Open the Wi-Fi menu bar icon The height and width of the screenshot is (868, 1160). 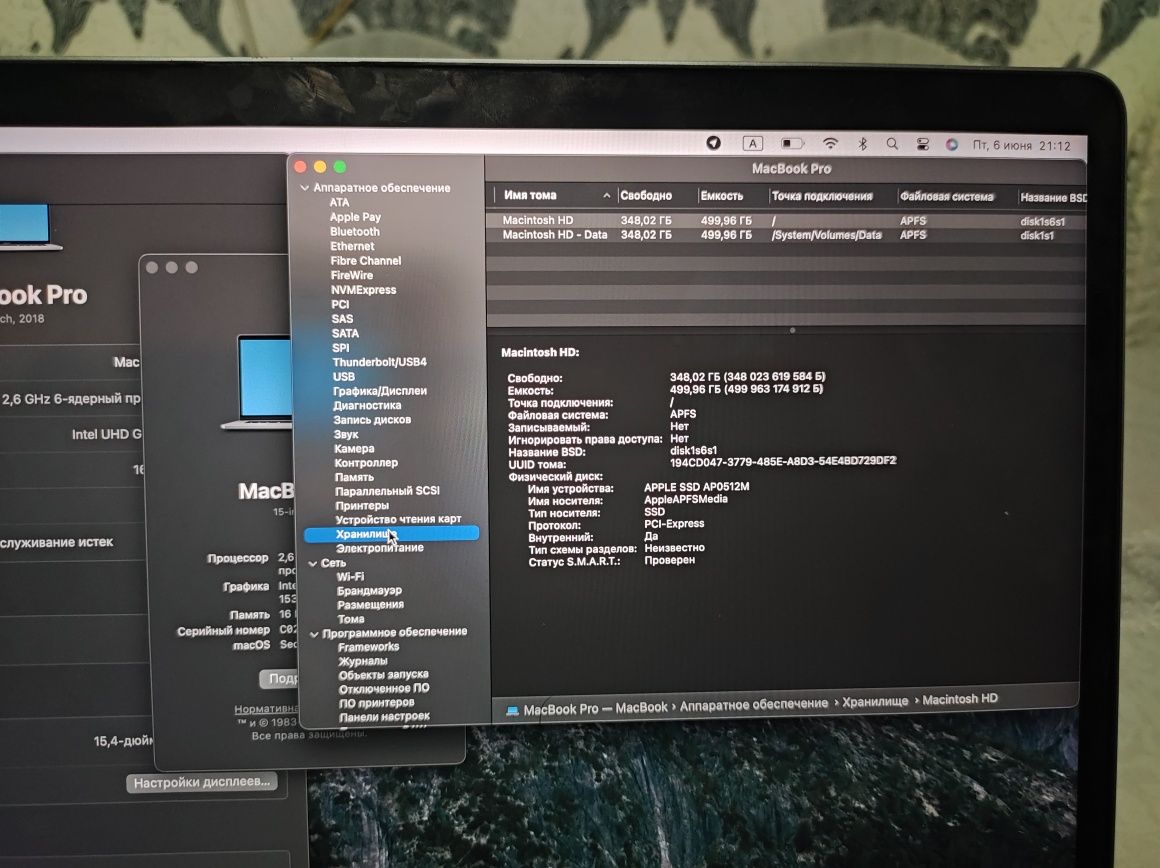tap(831, 144)
